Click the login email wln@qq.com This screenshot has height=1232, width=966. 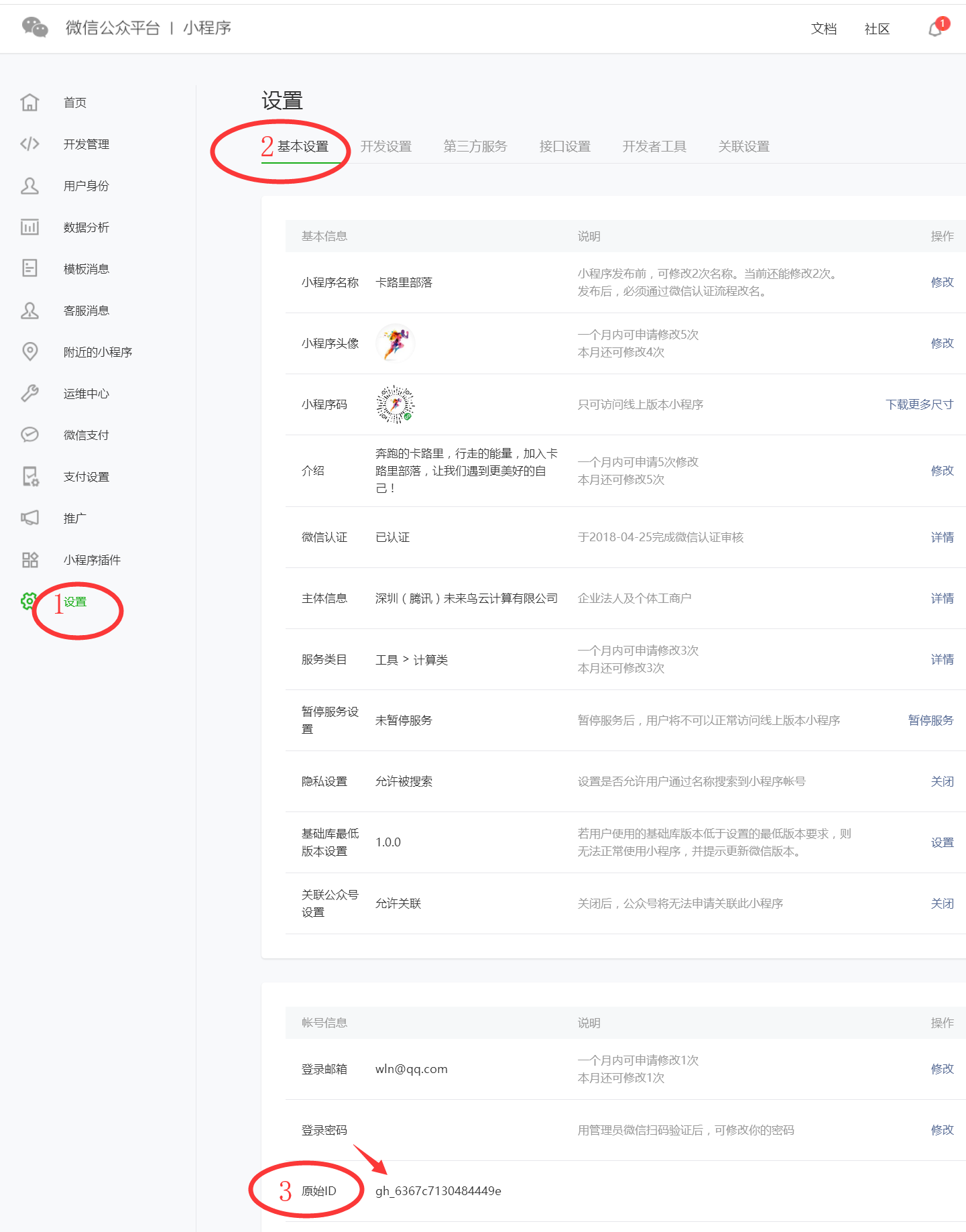pos(411,1069)
